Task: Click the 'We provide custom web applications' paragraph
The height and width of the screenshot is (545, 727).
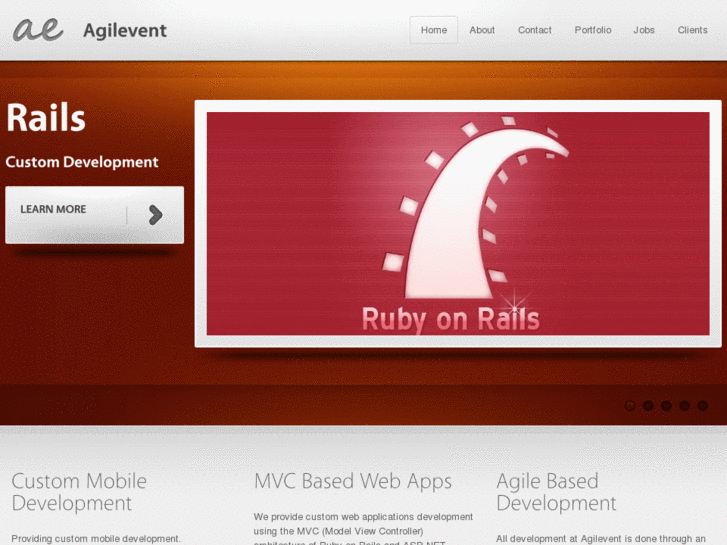Action: 363,529
